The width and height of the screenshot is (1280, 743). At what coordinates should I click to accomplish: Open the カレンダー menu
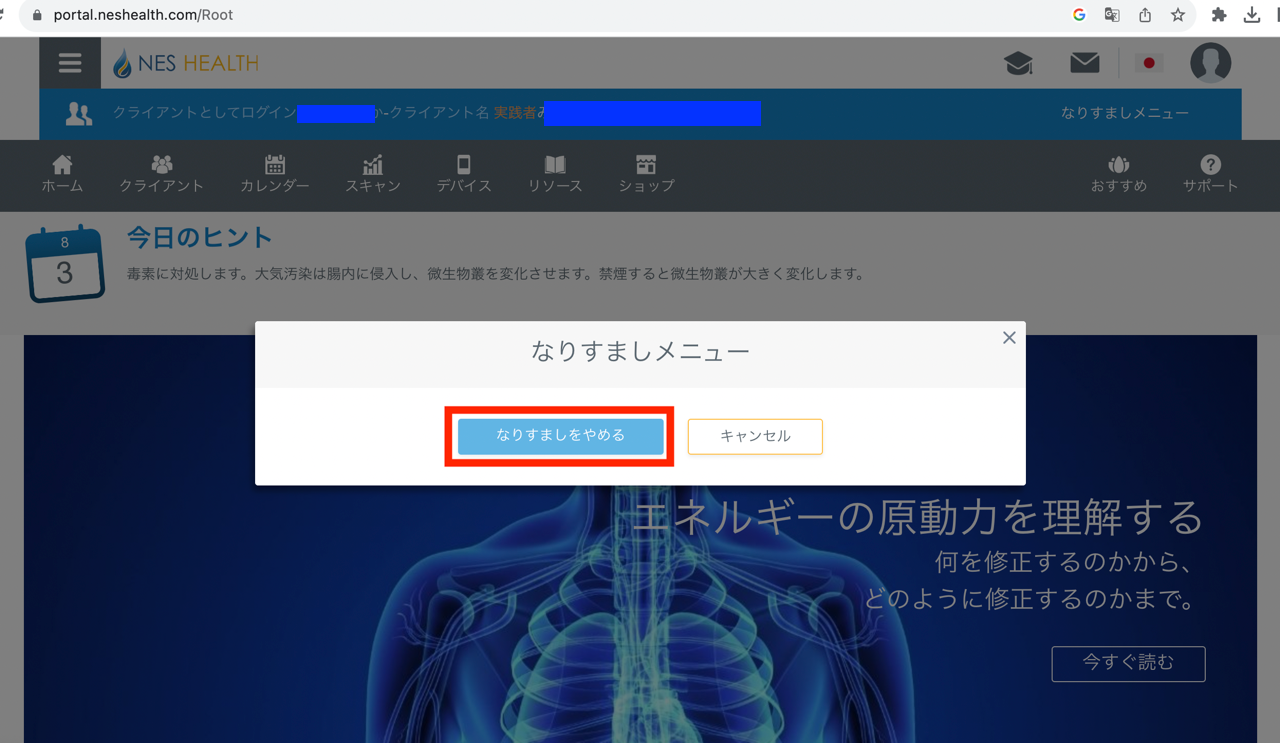pyautogui.click(x=275, y=174)
